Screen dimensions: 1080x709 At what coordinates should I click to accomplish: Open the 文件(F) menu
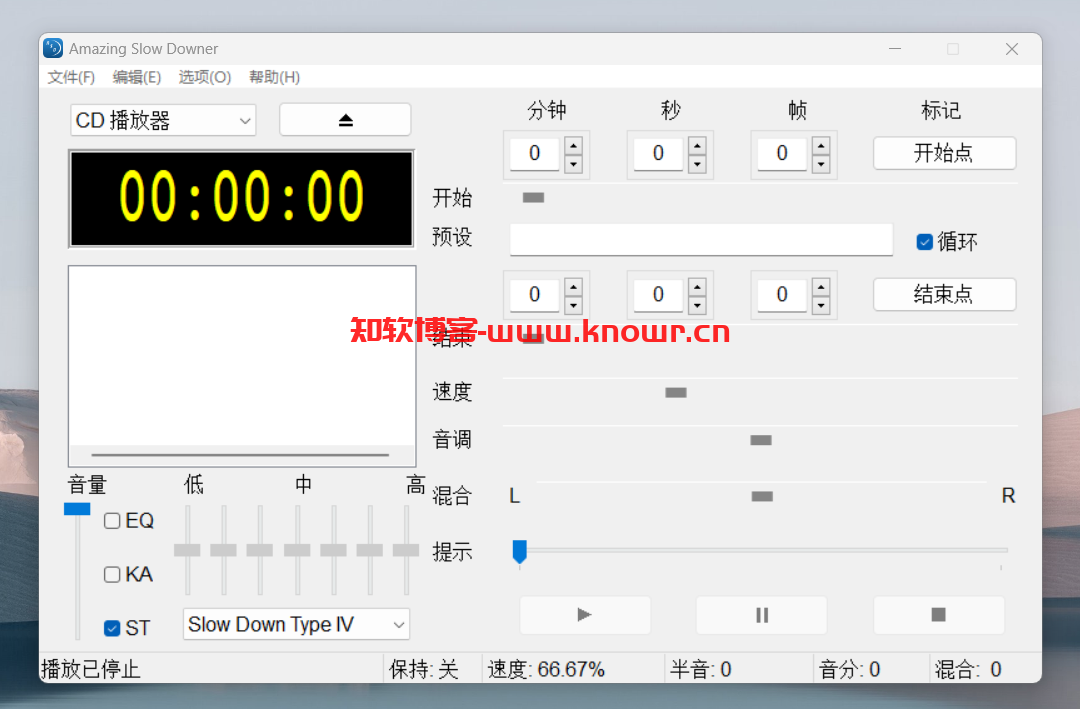(71, 77)
